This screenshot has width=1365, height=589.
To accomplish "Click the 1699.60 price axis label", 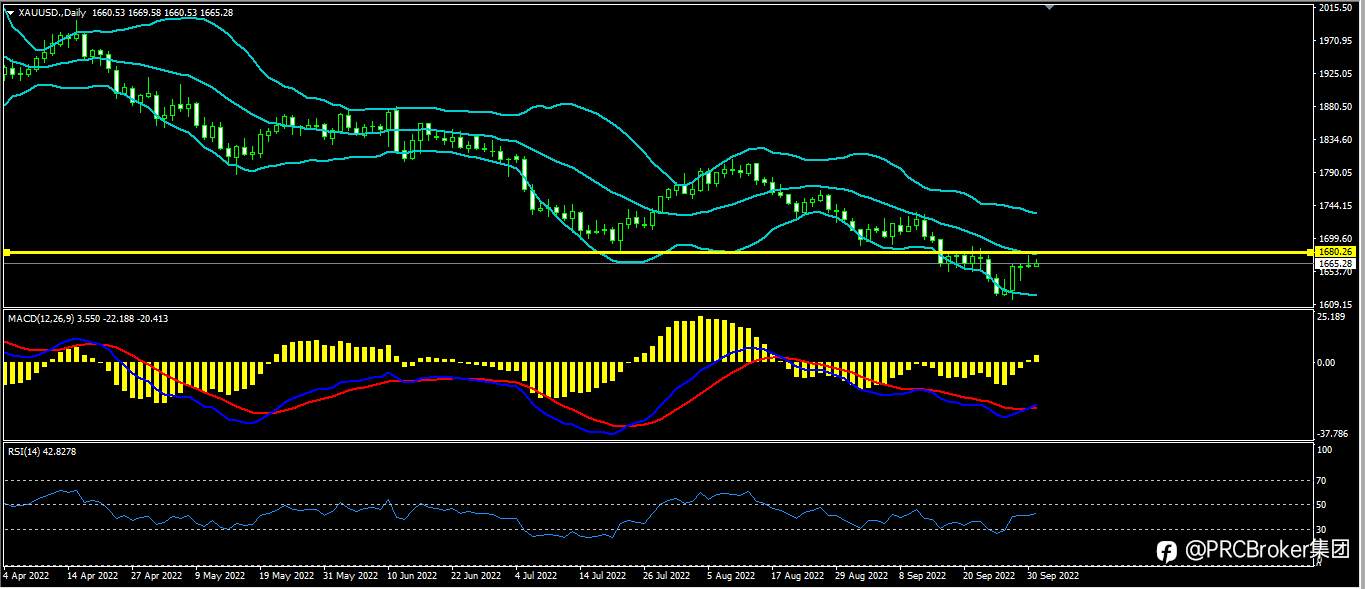I will click(x=1336, y=239).
